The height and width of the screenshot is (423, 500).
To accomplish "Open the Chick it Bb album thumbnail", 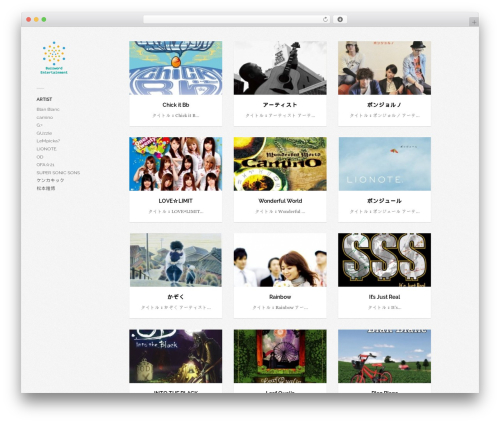I will click(176, 68).
